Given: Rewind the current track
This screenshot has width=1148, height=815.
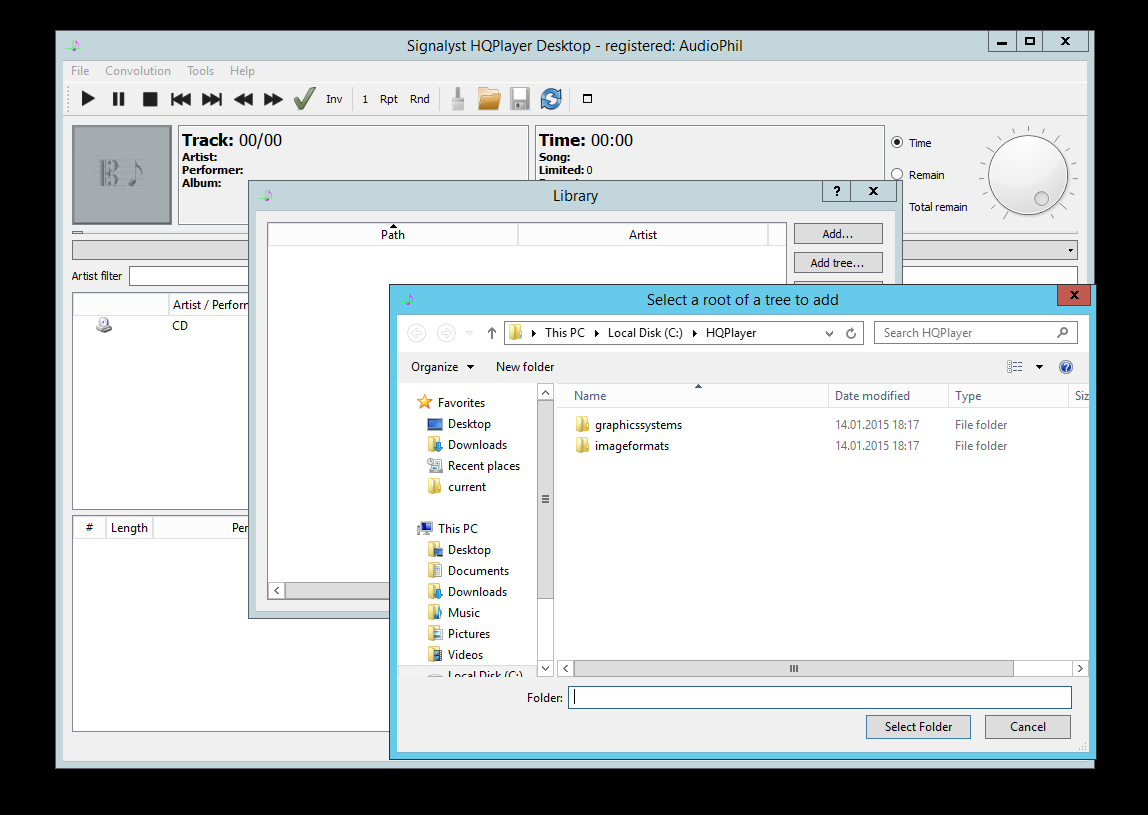Looking at the screenshot, I should click(243, 99).
